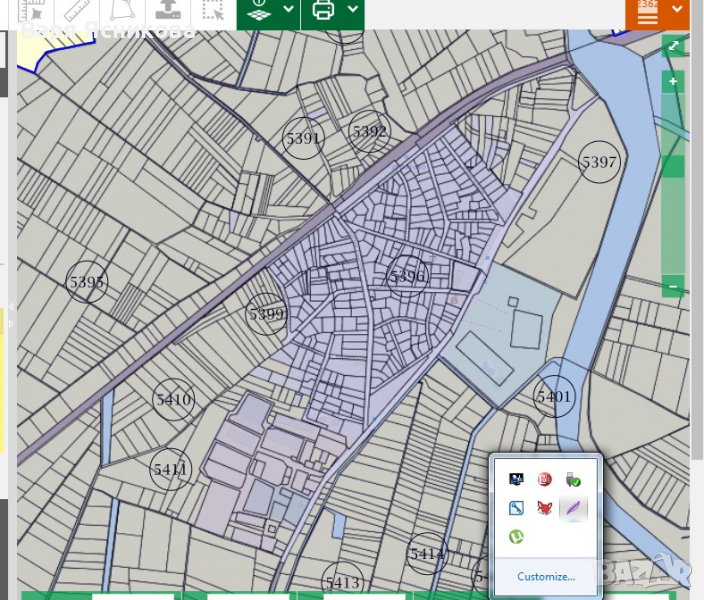The image size is (704, 600).
Task: Click the ruler measure distance tool
Action: 74,11
